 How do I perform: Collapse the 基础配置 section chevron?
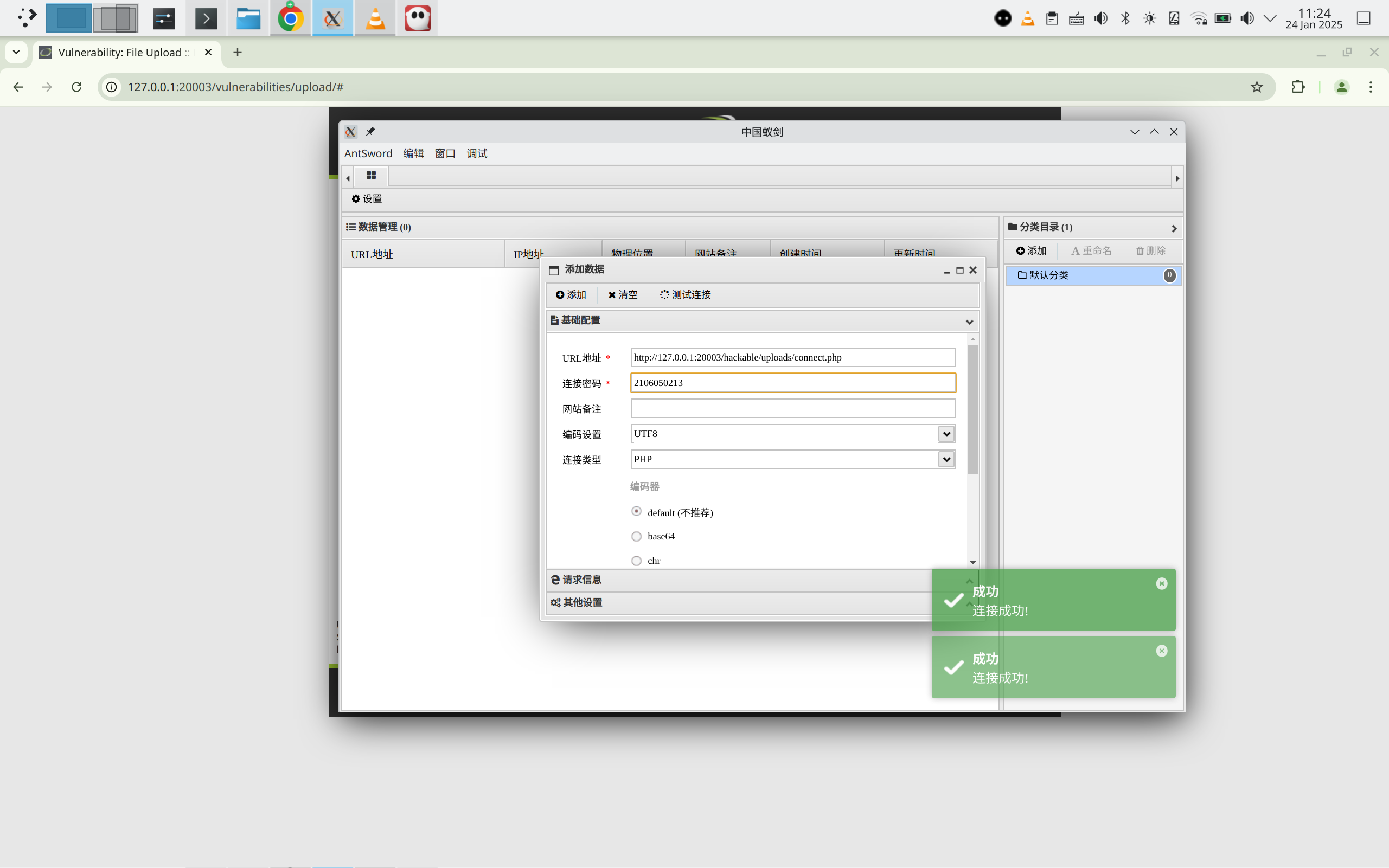[969, 322]
